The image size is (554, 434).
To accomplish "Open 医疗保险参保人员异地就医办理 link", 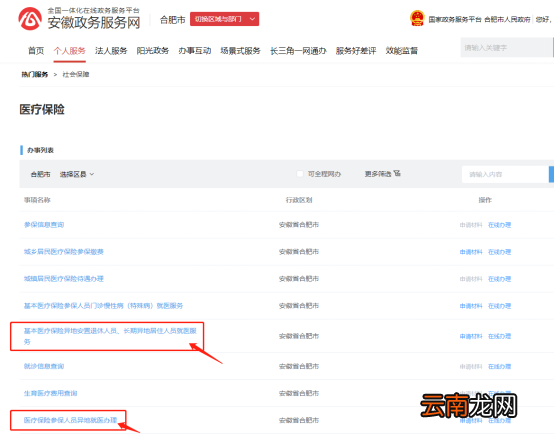I will 70,420.
